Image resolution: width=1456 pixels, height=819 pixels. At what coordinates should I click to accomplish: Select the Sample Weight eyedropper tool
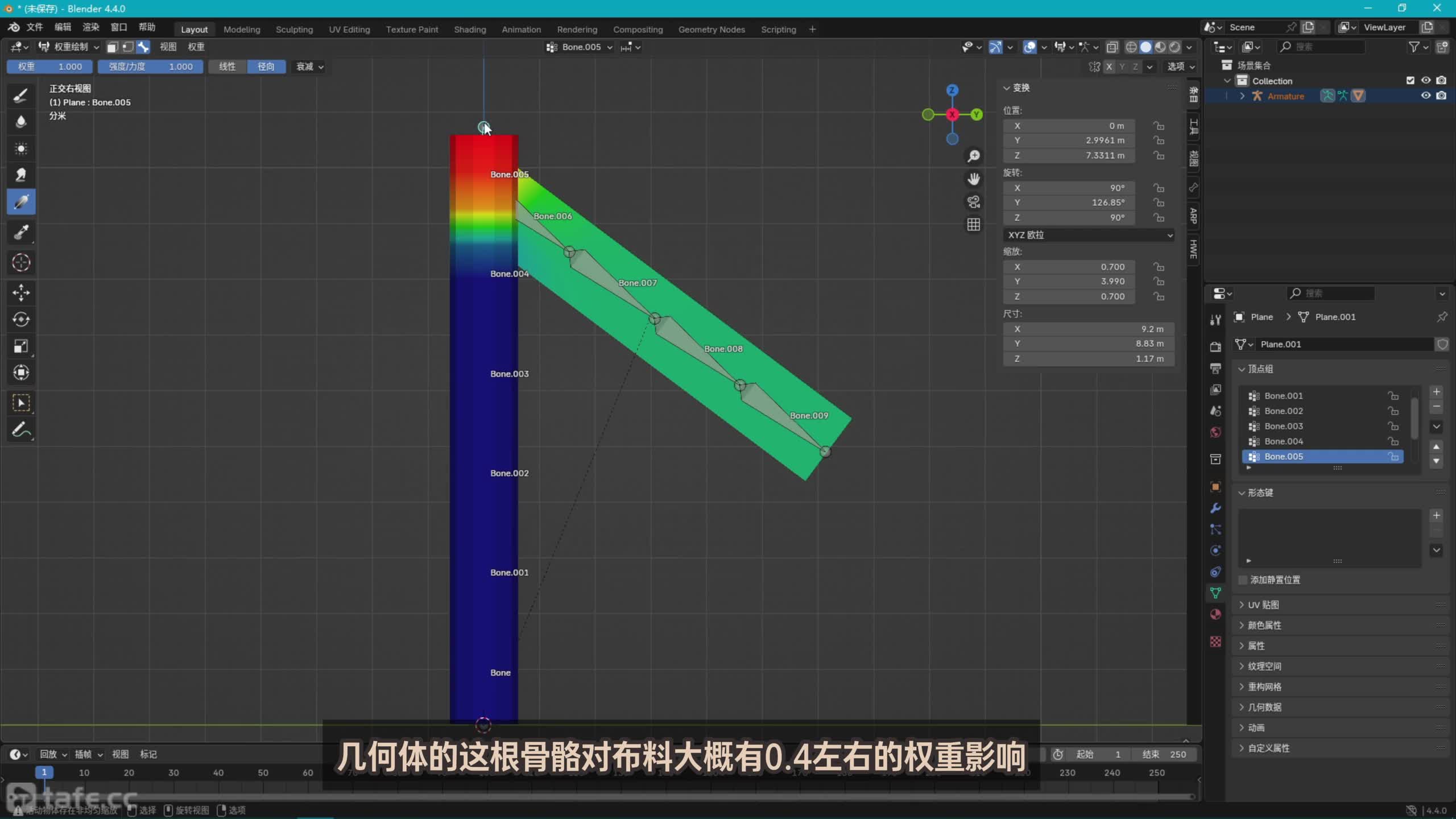[21, 232]
